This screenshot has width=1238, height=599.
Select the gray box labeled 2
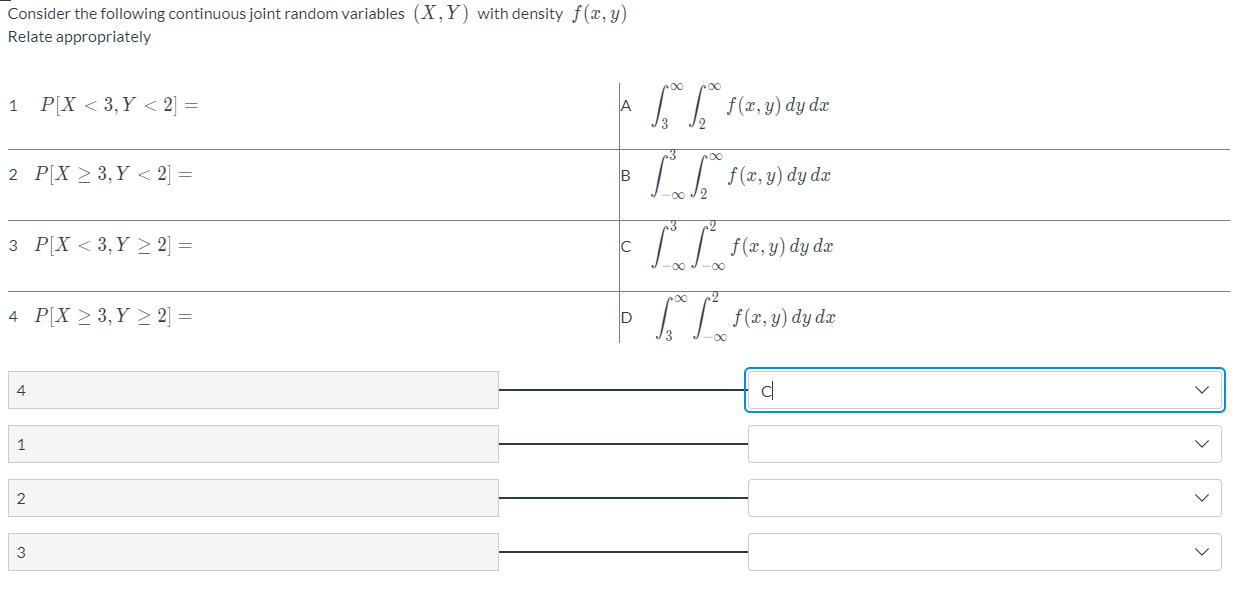tap(250, 497)
